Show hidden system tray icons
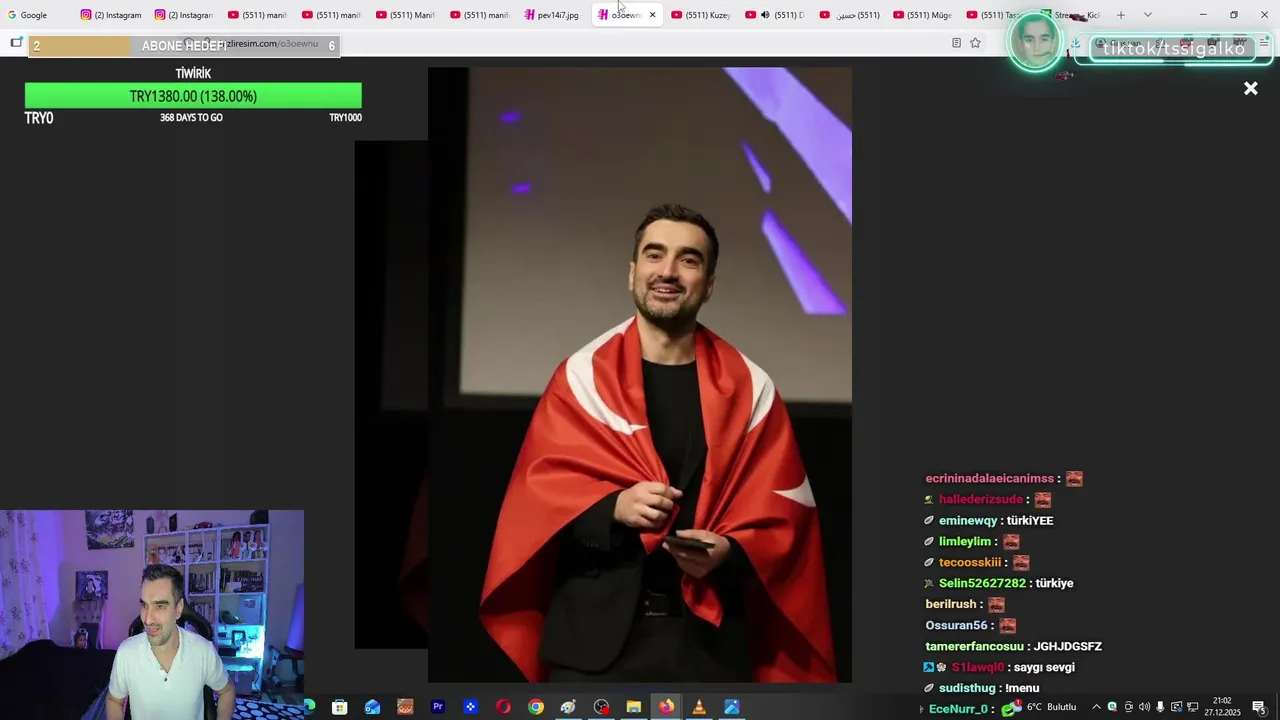The image size is (1280, 720). [x=1096, y=707]
